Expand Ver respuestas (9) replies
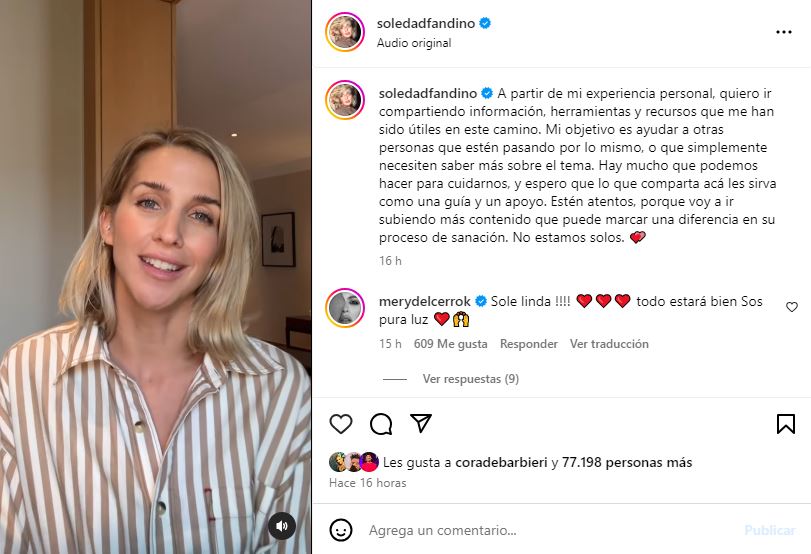Image resolution: width=811 pixels, height=554 pixels. coord(471,379)
